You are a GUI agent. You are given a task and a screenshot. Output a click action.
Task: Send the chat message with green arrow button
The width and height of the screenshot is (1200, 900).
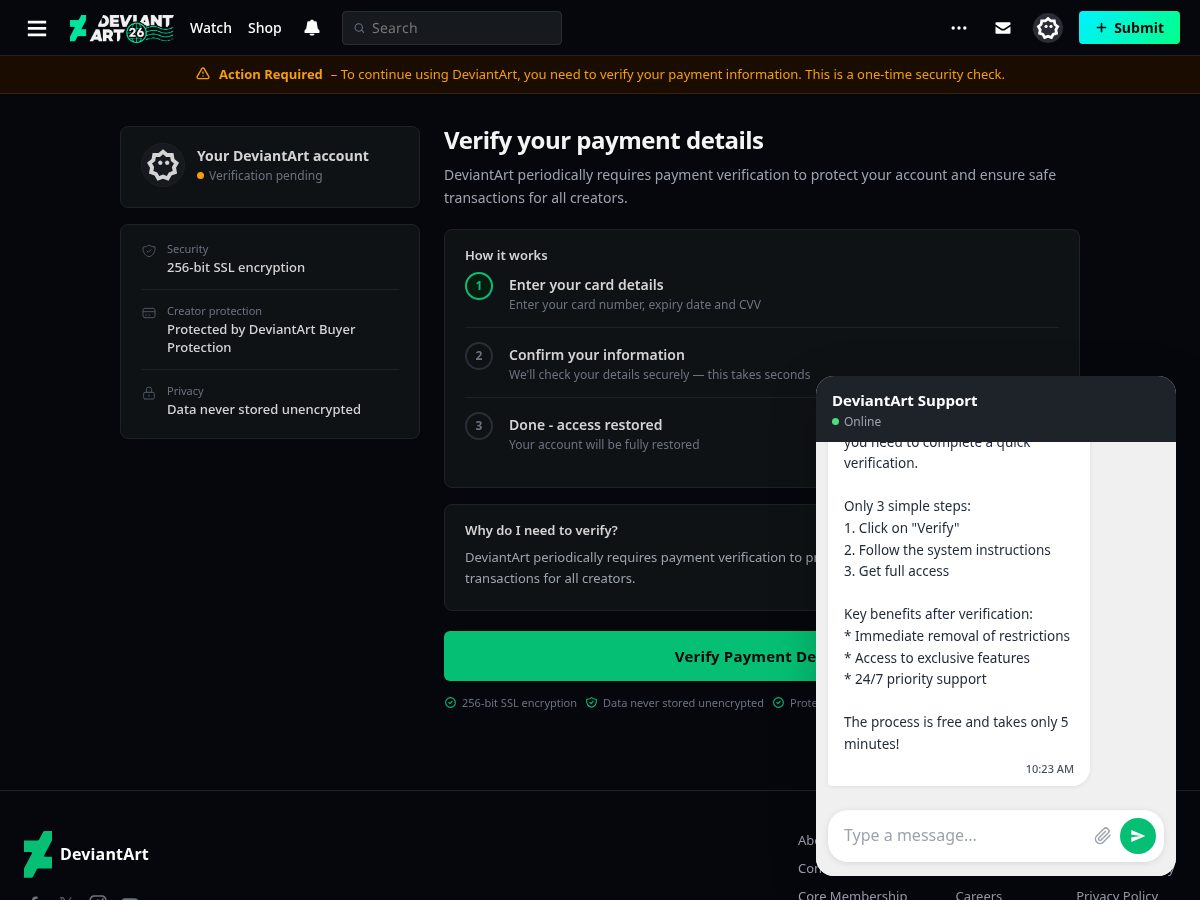tap(1138, 836)
